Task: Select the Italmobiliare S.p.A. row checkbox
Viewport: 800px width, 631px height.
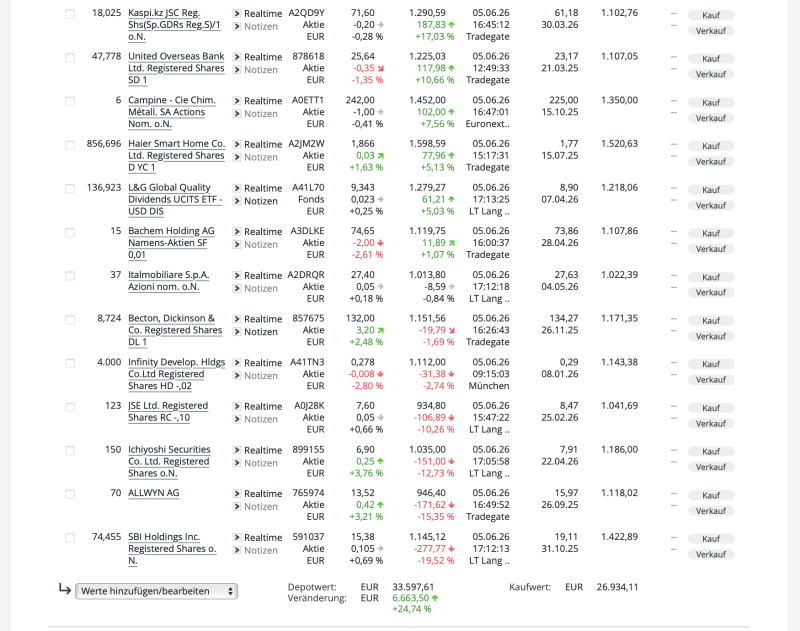Action: point(70,276)
